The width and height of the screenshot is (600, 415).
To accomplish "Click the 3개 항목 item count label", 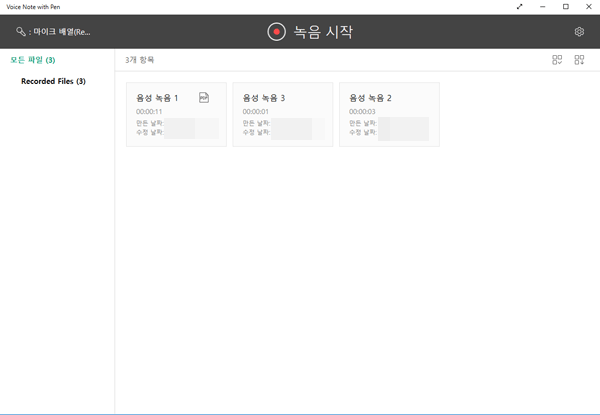I will tap(139, 60).
